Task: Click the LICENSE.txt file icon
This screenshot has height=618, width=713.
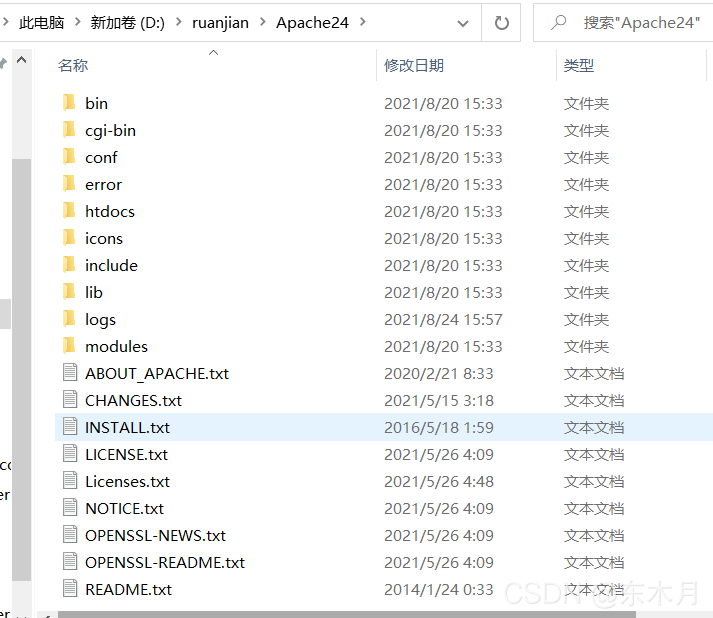Action: [70, 454]
